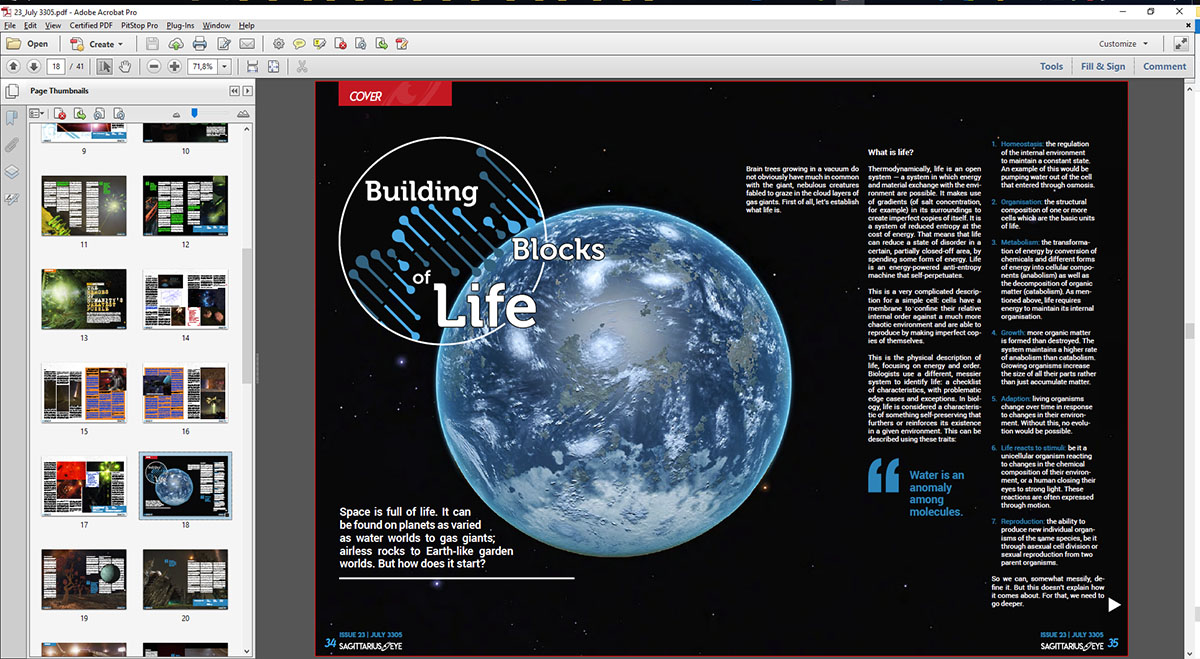Go to the next page
1200x659 pixels.
click(33, 67)
